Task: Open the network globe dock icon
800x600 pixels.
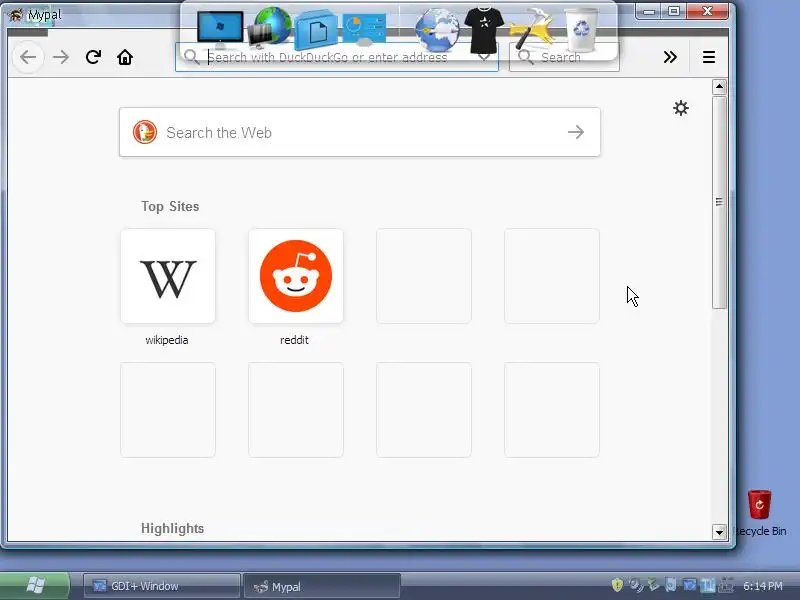Action: click(270, 27)
